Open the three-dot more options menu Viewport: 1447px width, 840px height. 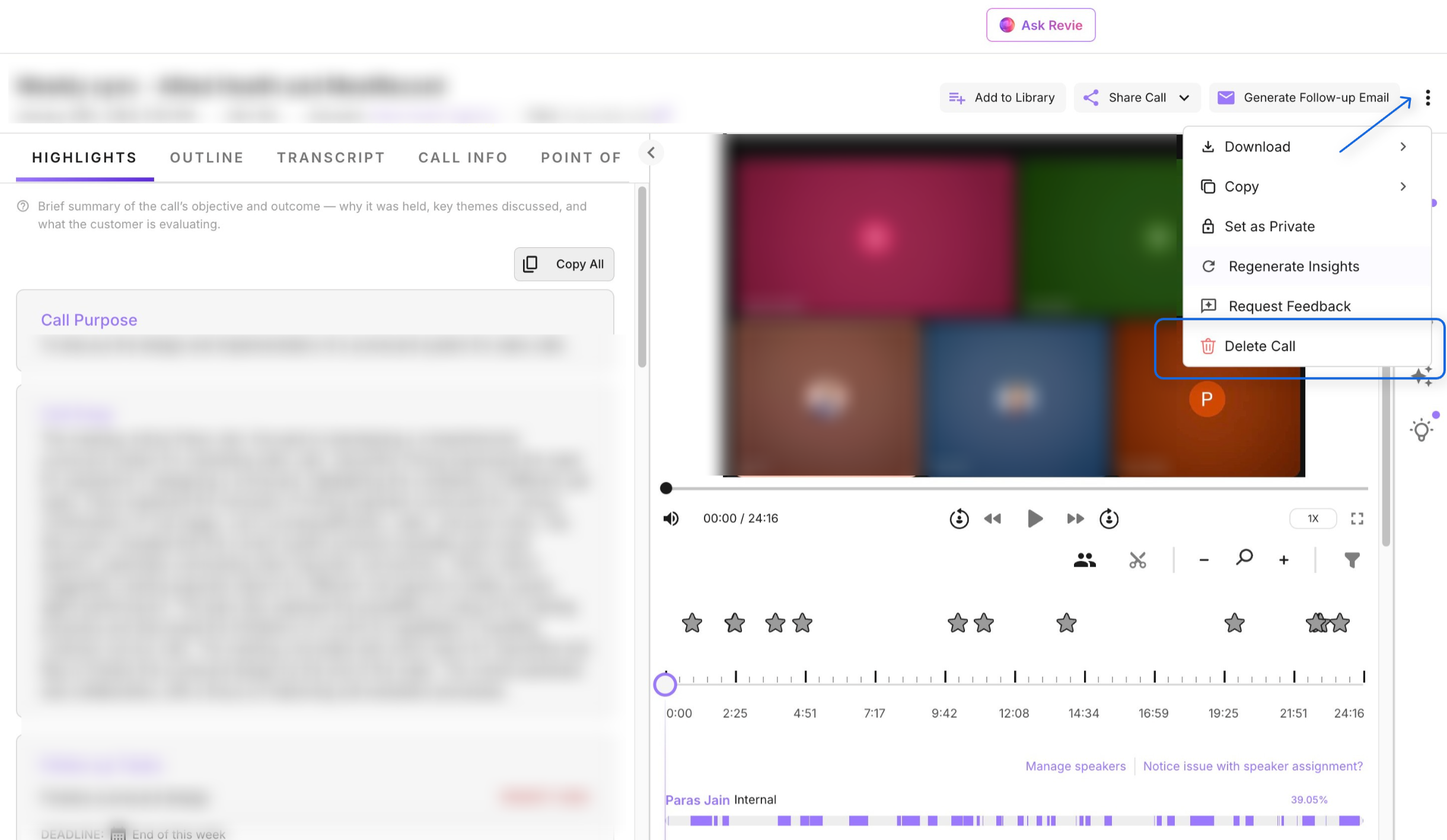1427,98
